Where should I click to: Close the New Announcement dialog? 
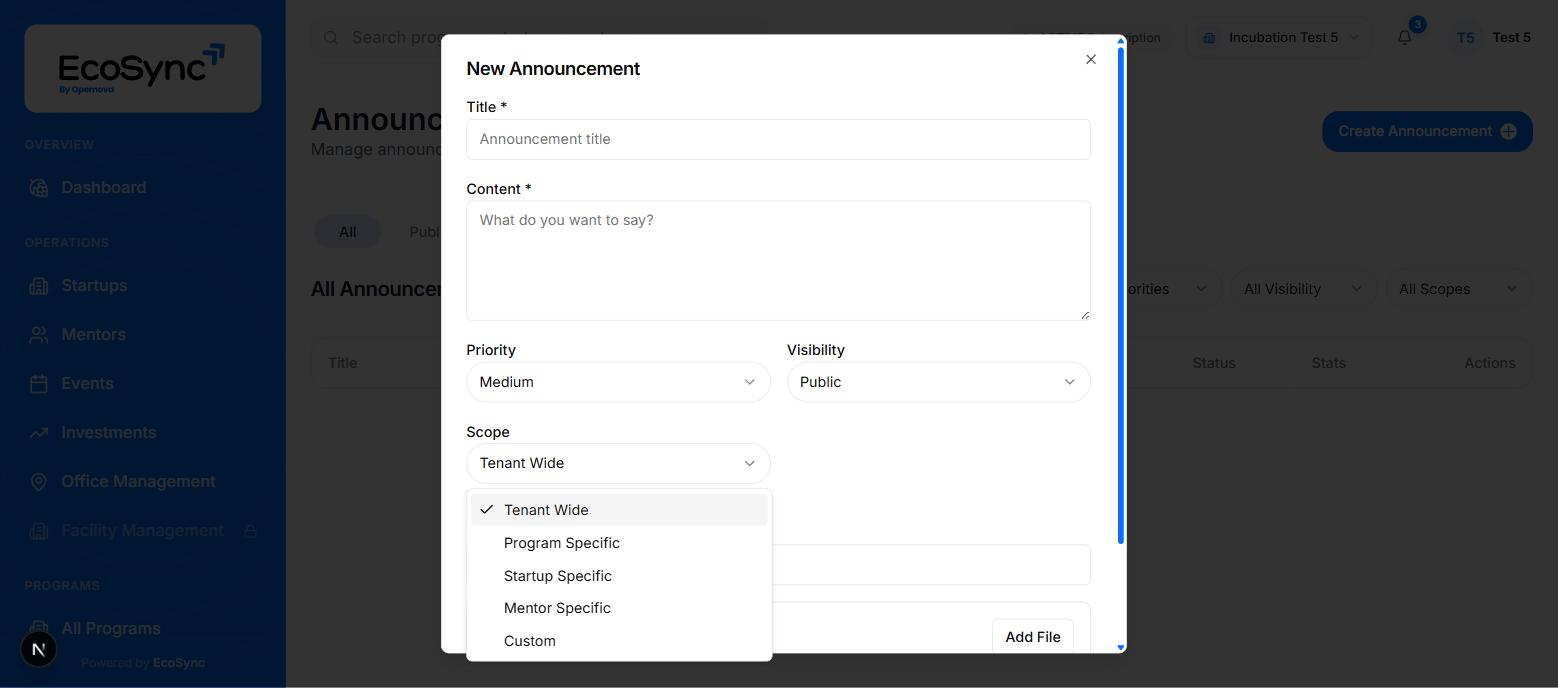click(x=1091, y=60)
